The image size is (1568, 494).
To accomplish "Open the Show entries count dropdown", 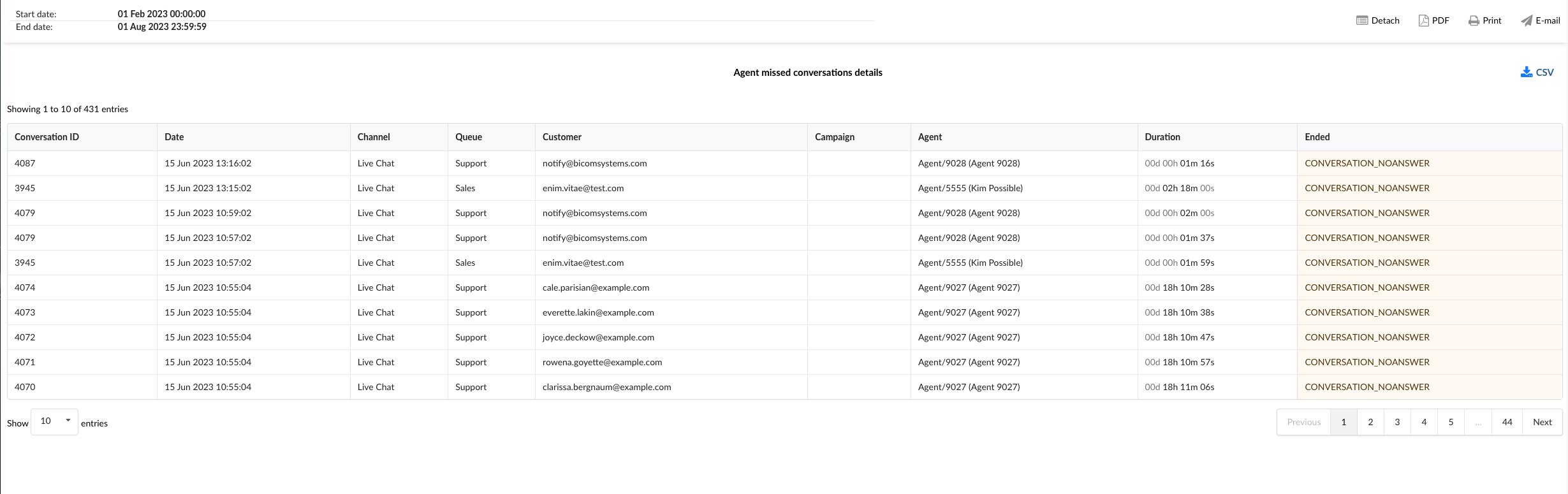I will tap(54, 421).
